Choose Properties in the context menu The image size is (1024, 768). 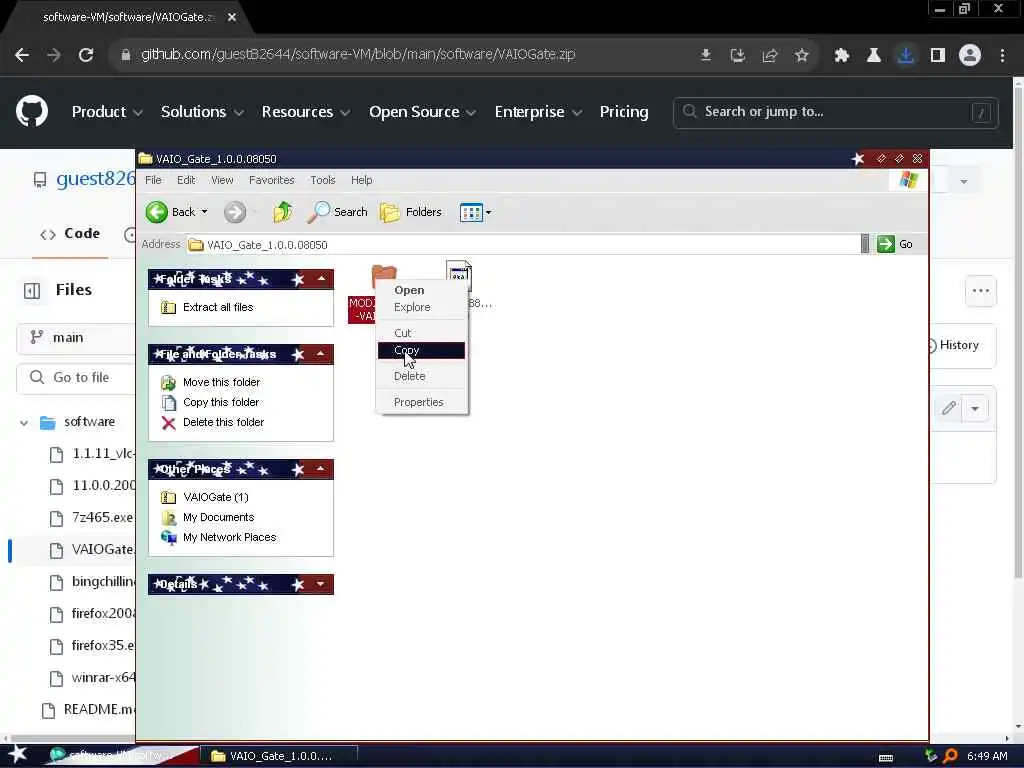click(421, 402)
